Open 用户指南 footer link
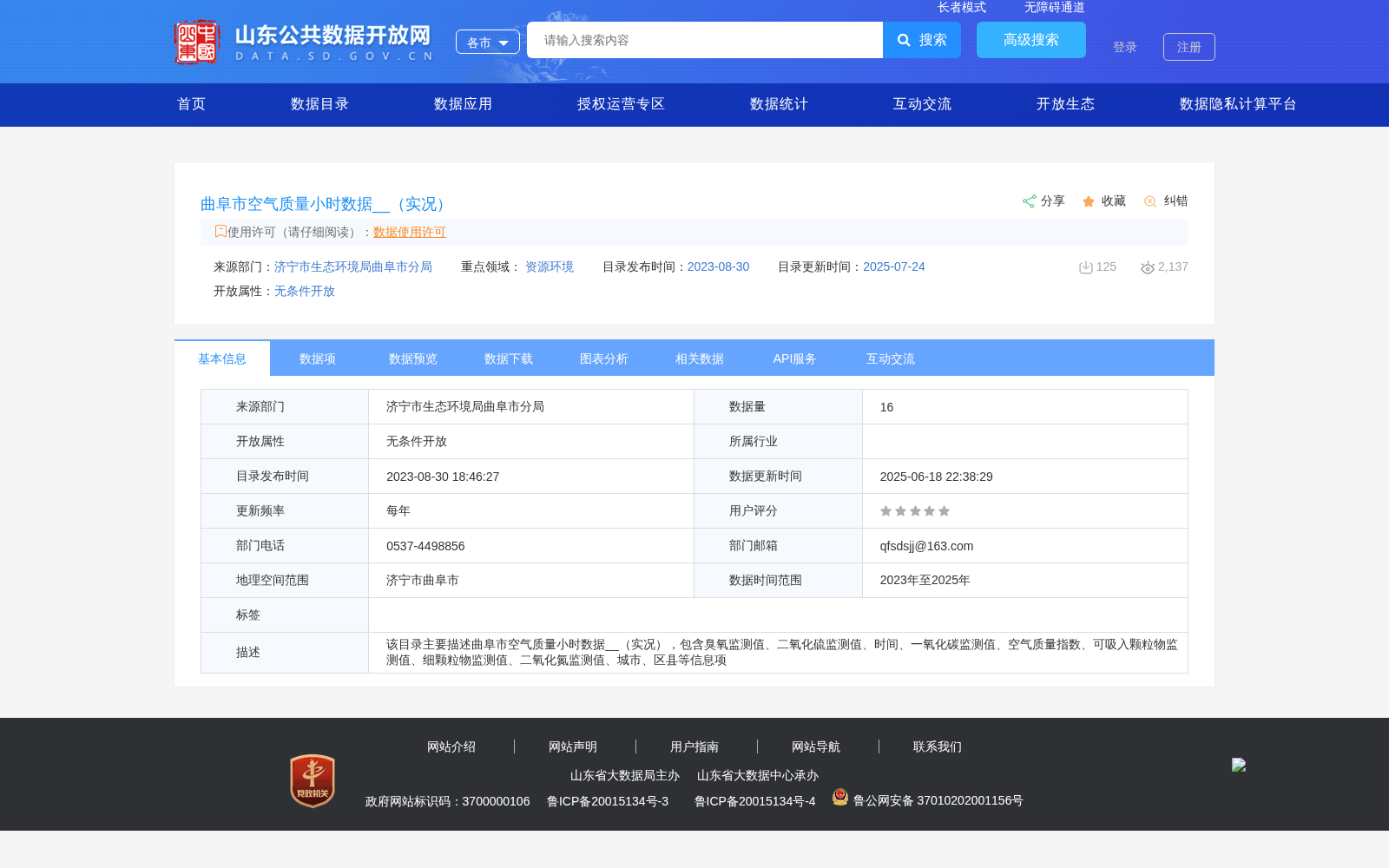Viewport: 1389px width, 868px height. (694, 746)
